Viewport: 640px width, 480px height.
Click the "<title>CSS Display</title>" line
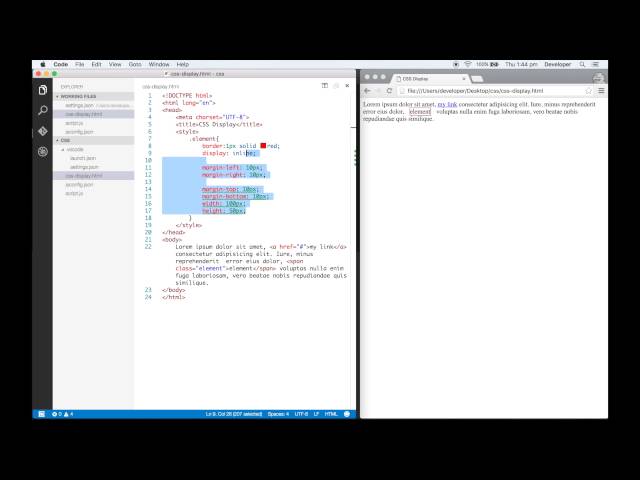pos(219,124)
